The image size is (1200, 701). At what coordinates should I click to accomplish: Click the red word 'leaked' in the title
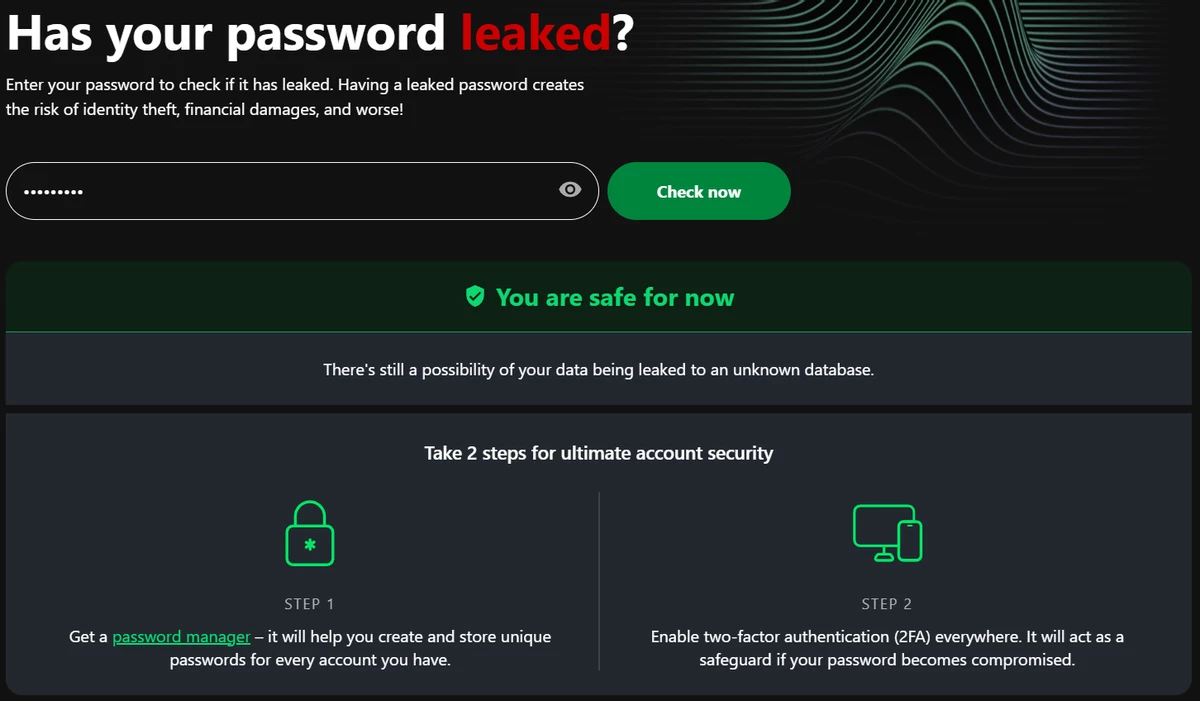click(x=535, y=33)
